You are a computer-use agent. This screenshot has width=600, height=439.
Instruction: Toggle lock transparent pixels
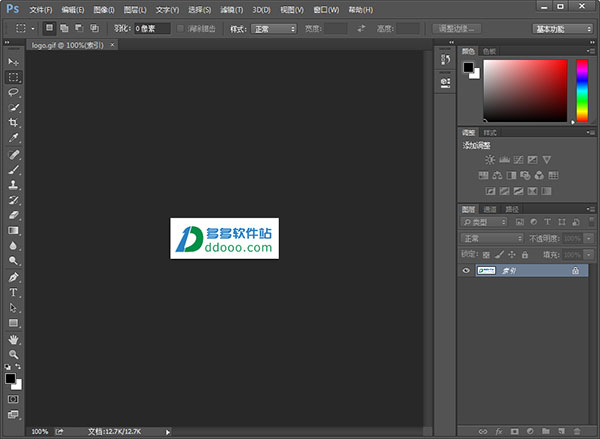486,255
